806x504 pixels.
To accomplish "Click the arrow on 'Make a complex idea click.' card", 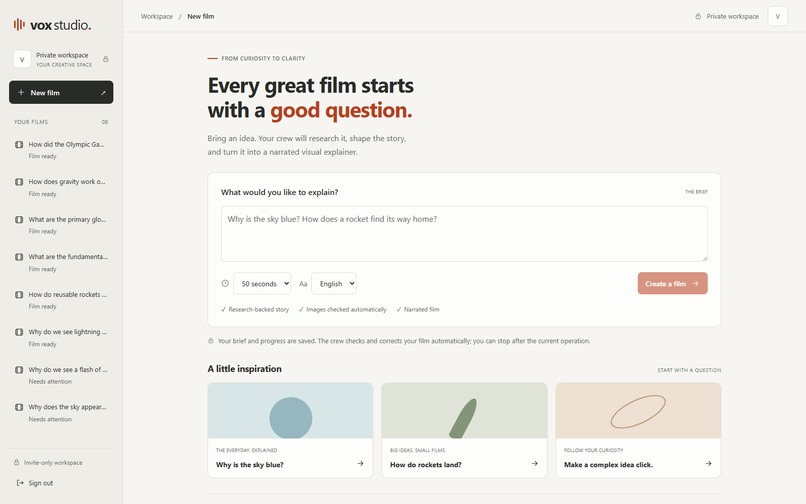I will [x=708, y=463].
